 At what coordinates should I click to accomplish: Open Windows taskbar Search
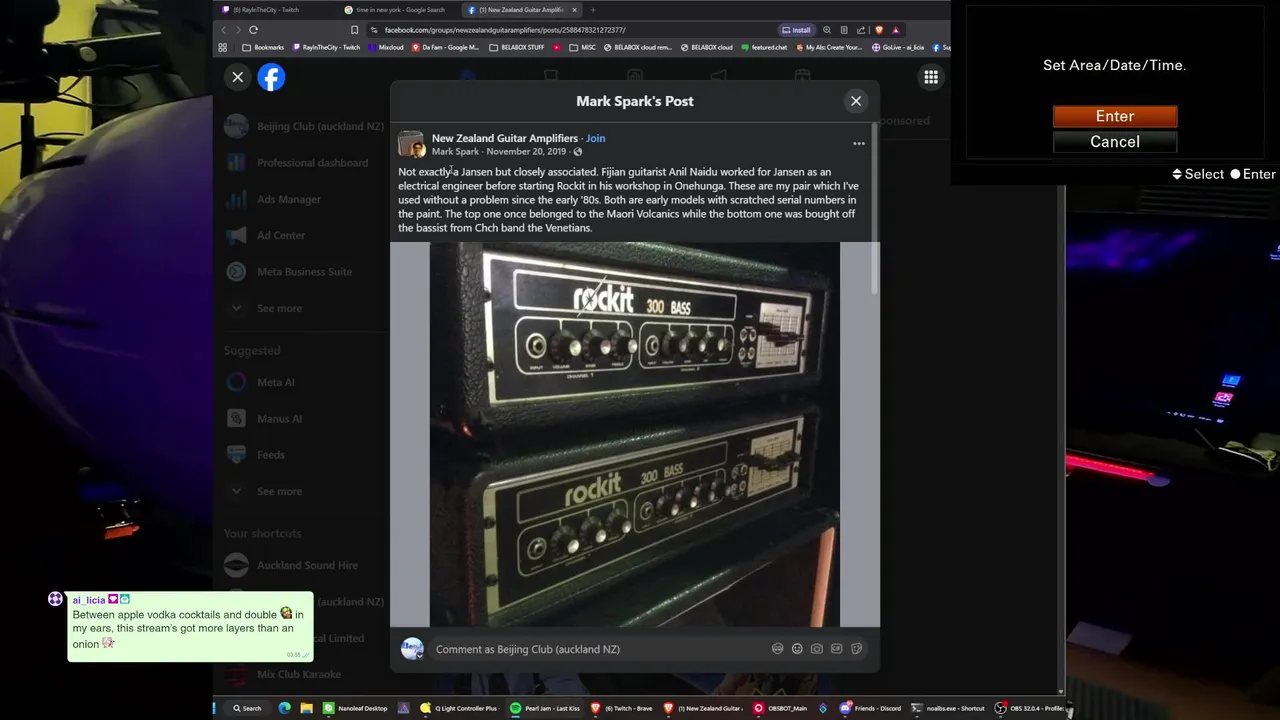tap(247, 708)
